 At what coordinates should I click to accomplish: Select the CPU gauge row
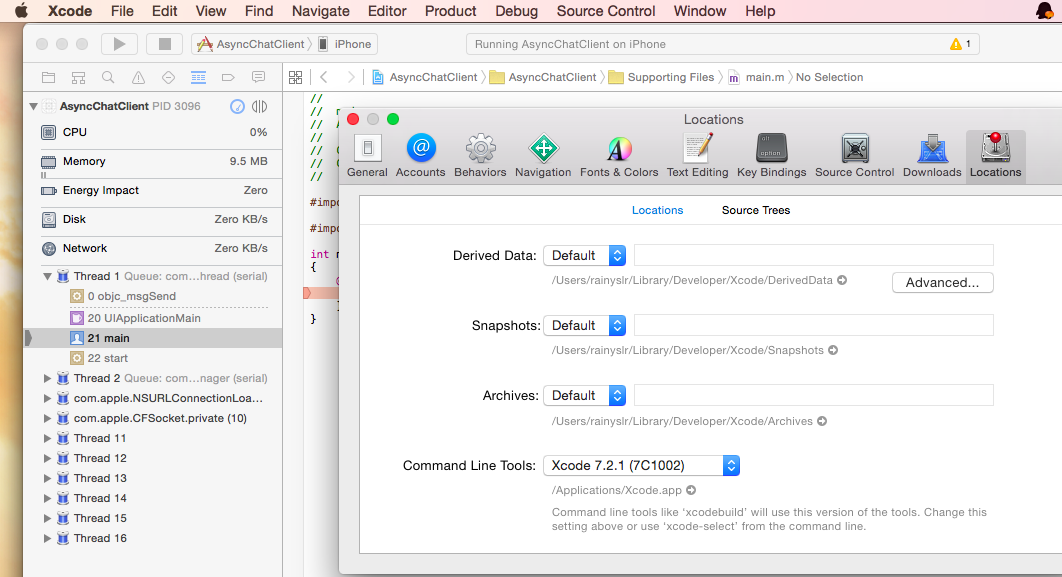[x=154, y=132]
